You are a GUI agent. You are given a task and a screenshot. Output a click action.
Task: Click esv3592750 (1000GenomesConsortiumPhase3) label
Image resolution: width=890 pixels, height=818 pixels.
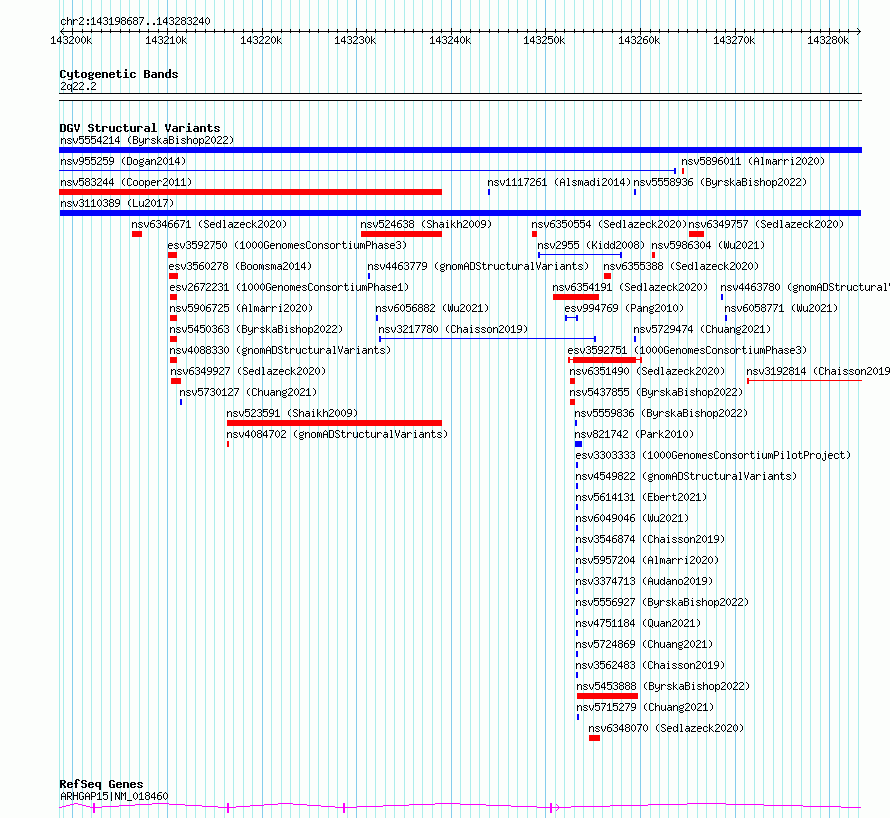287,245
